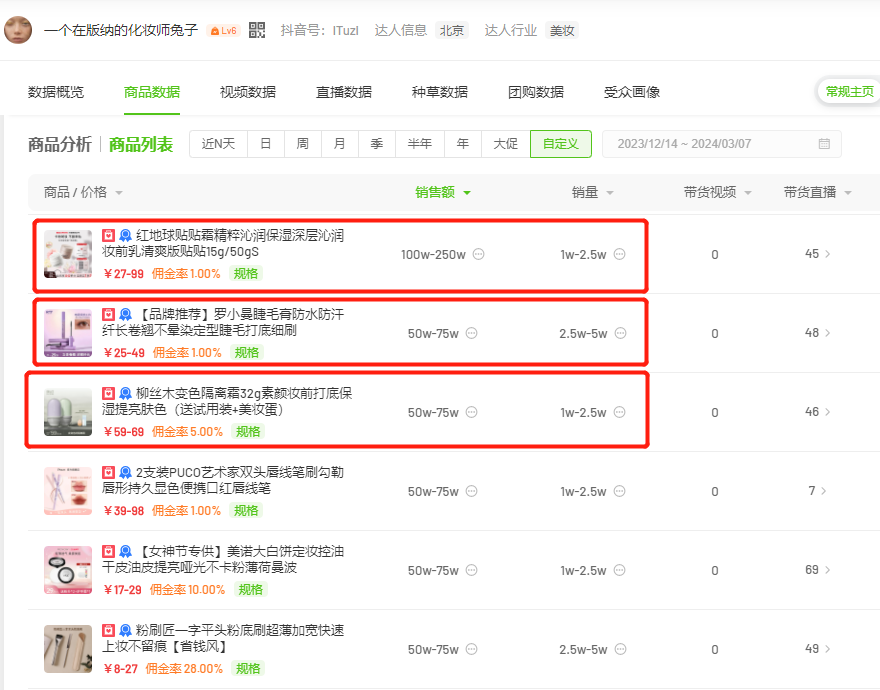The image size is (880, 690).
Task: Click info icon beside 红地球 1w-2.5w volume
Action: coord(619,254)
